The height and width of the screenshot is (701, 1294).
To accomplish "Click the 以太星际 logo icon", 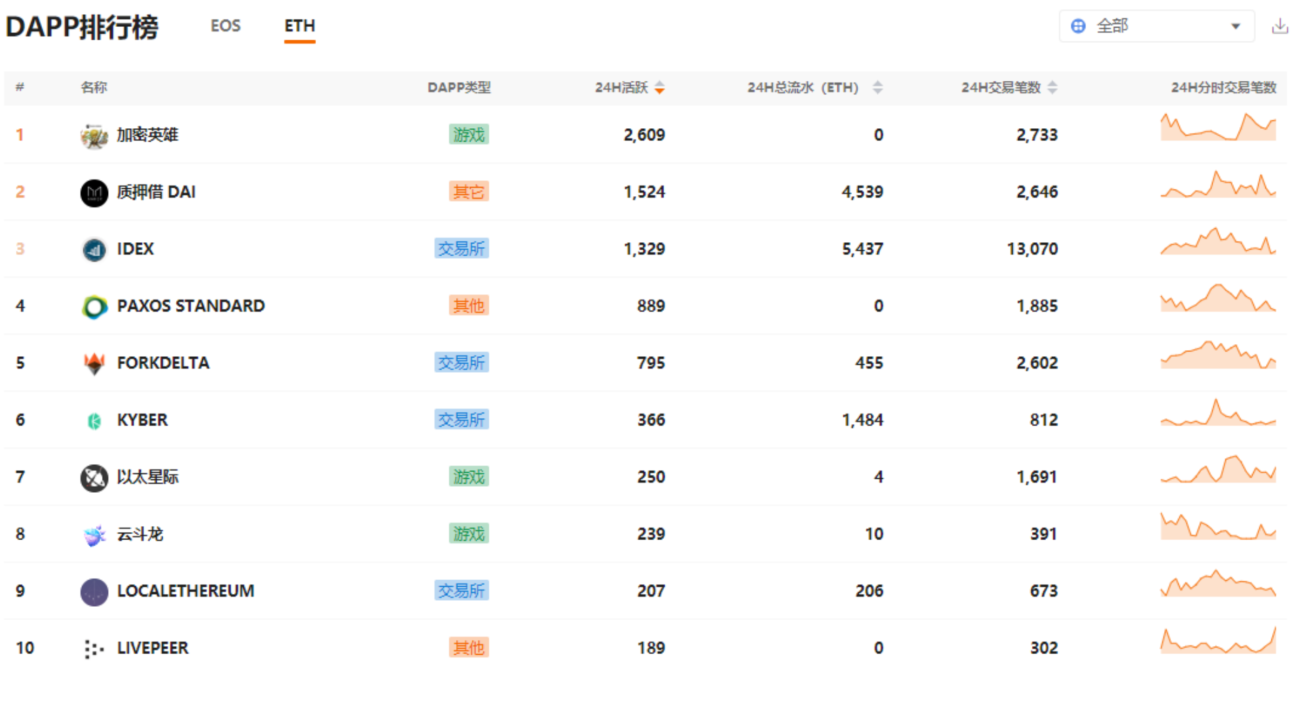I will [x=94, y=478].
